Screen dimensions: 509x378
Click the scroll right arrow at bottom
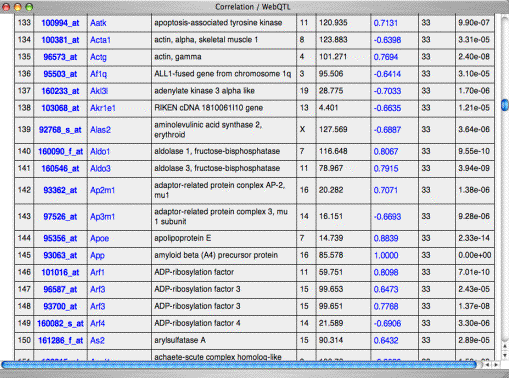click(496, 365)
